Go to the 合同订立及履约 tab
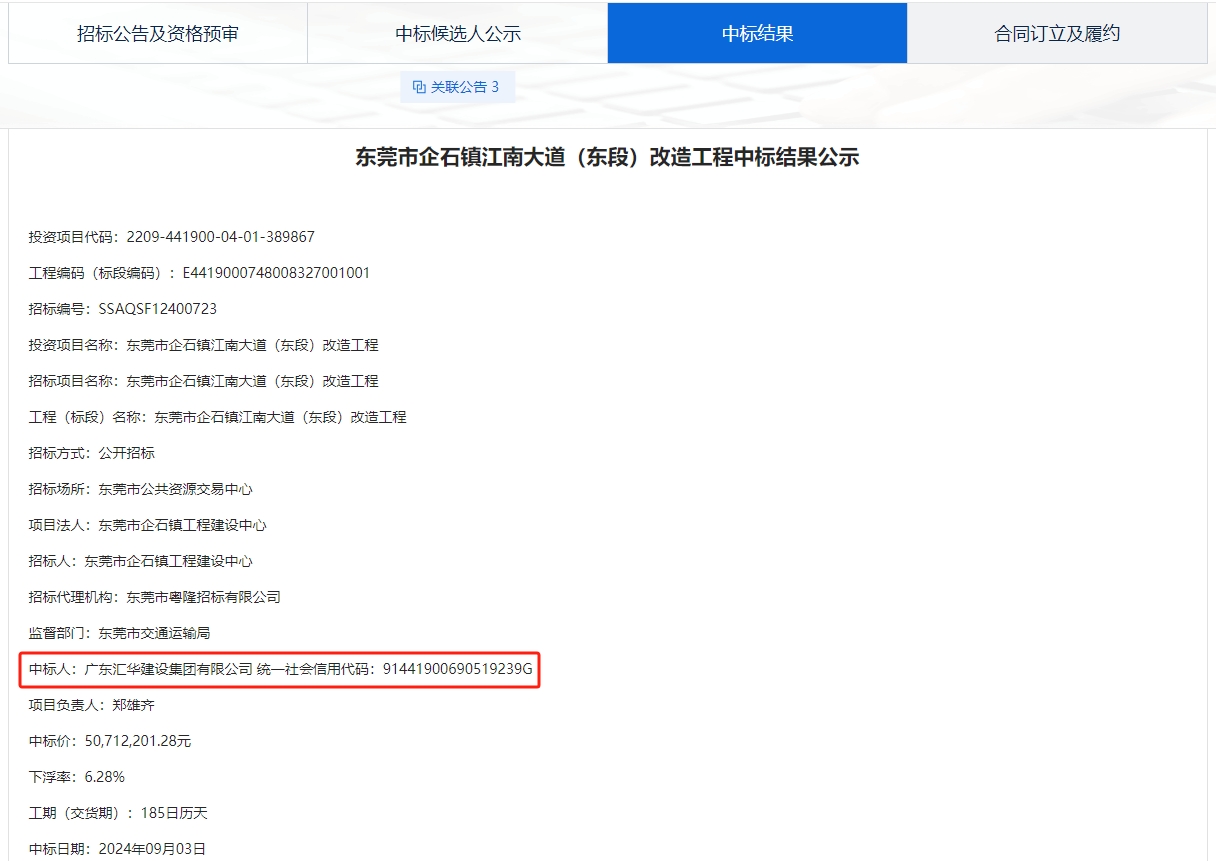The image size is (1216, 861). click(1057, 33)
